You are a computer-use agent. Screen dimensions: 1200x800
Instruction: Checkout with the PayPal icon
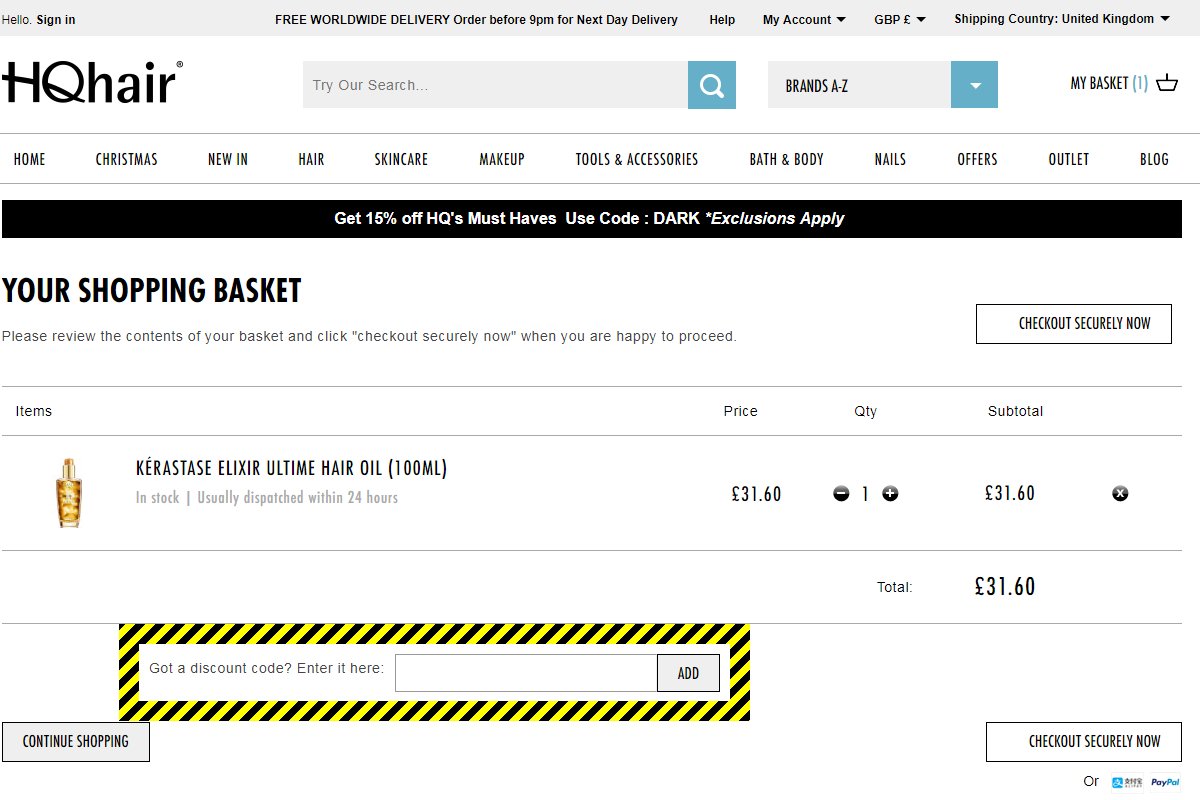[1164, 781]
